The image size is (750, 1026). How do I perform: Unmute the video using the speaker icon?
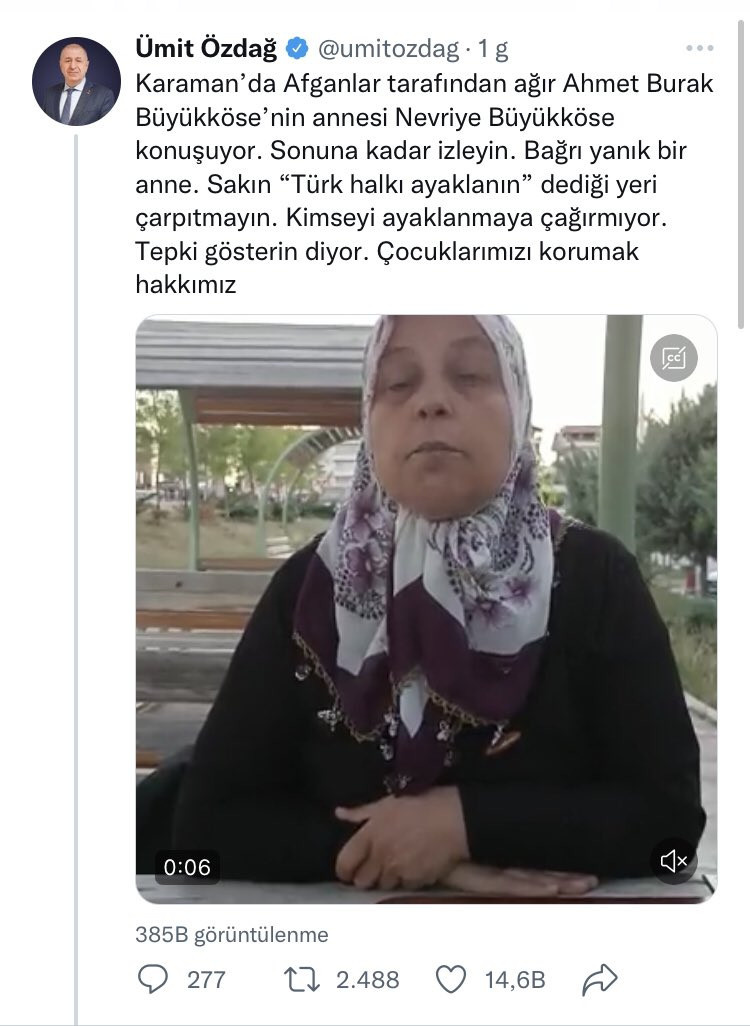(673, 860)
